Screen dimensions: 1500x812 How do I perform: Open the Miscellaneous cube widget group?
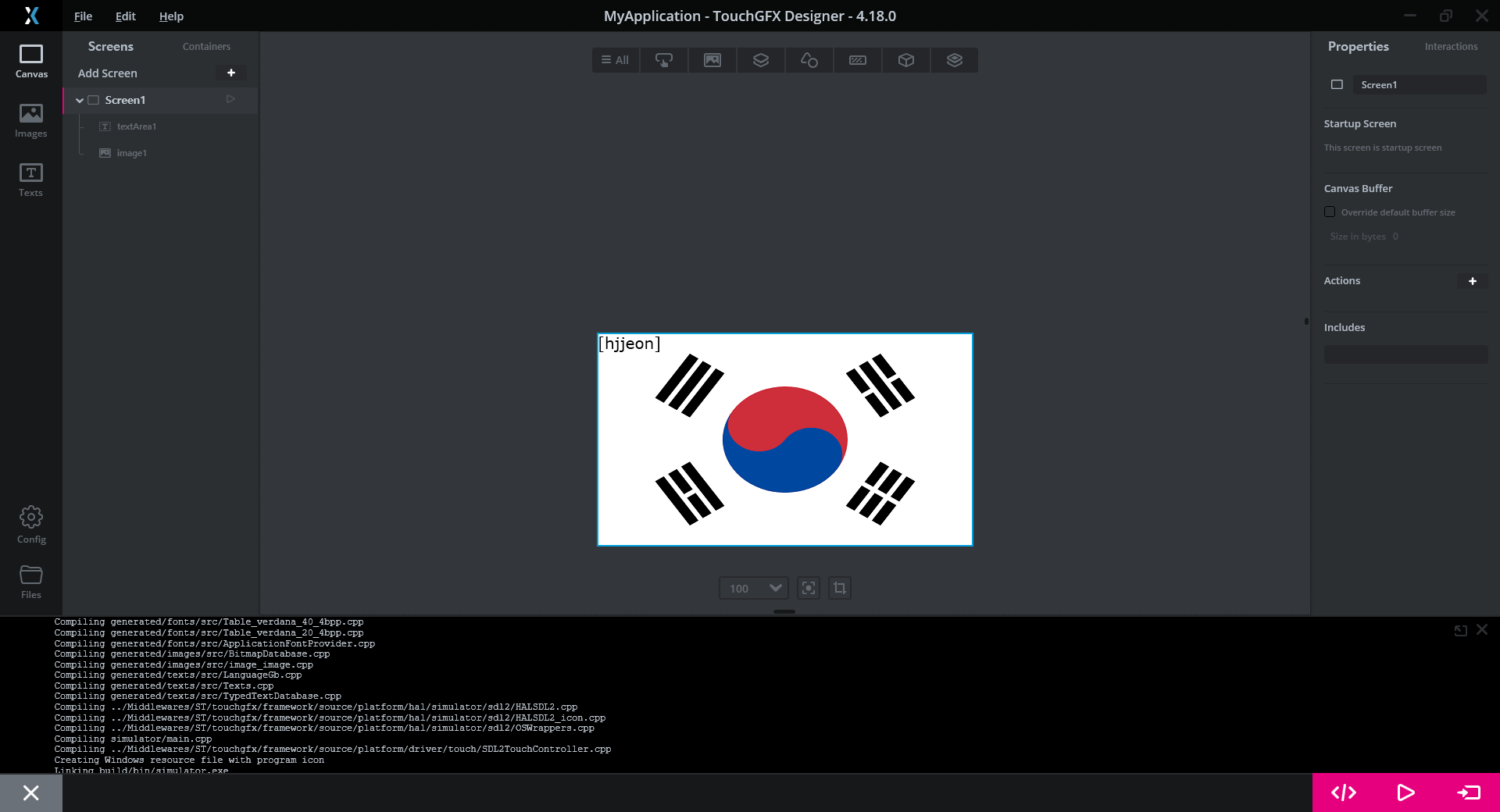coord(906,60)
